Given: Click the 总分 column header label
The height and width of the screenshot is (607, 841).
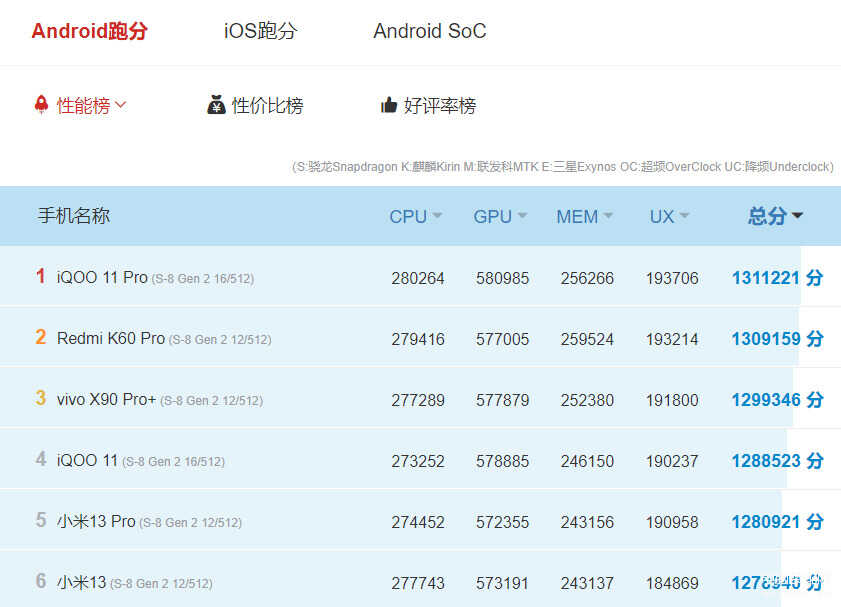Looking at the screenshot, I should (768, 216).
